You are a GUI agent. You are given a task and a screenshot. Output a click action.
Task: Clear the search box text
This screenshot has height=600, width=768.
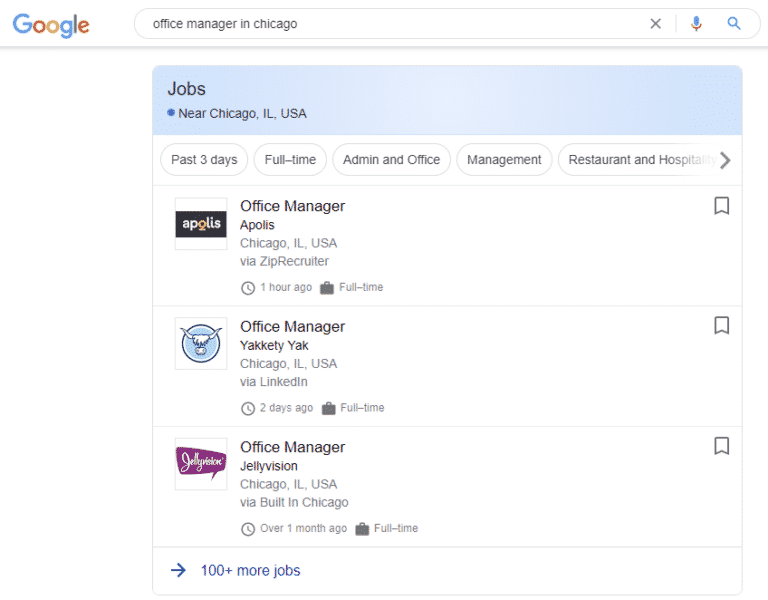point(656,24)
